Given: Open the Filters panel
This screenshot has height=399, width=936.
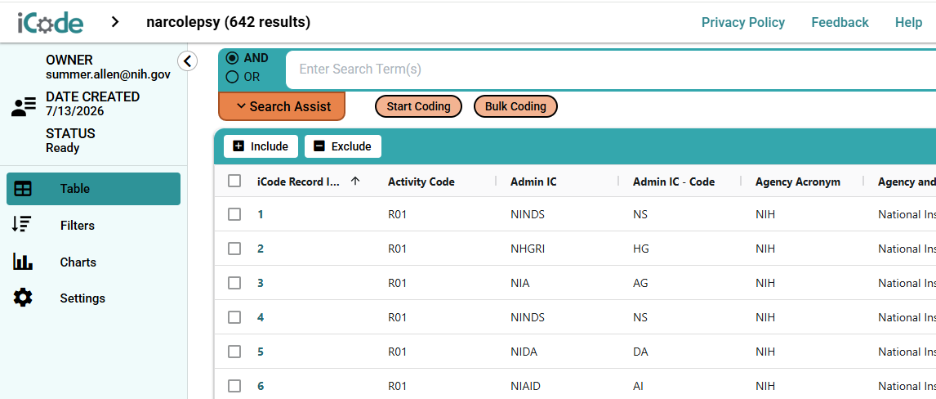Looking at the screenshot, I should [x=93, y=225].
